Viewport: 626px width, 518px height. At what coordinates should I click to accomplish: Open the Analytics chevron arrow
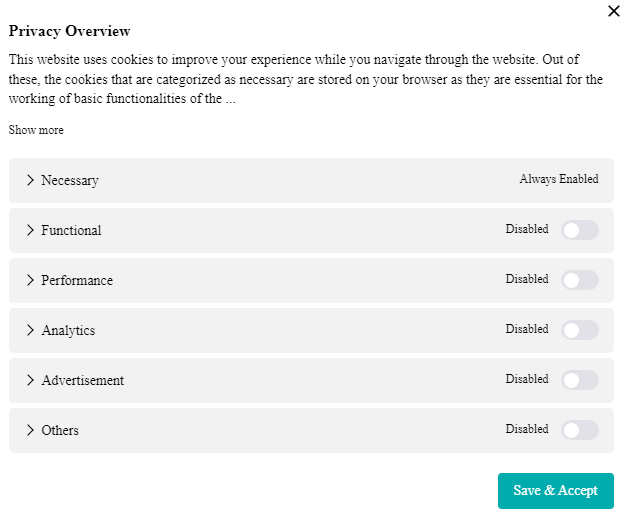point(30,330)
